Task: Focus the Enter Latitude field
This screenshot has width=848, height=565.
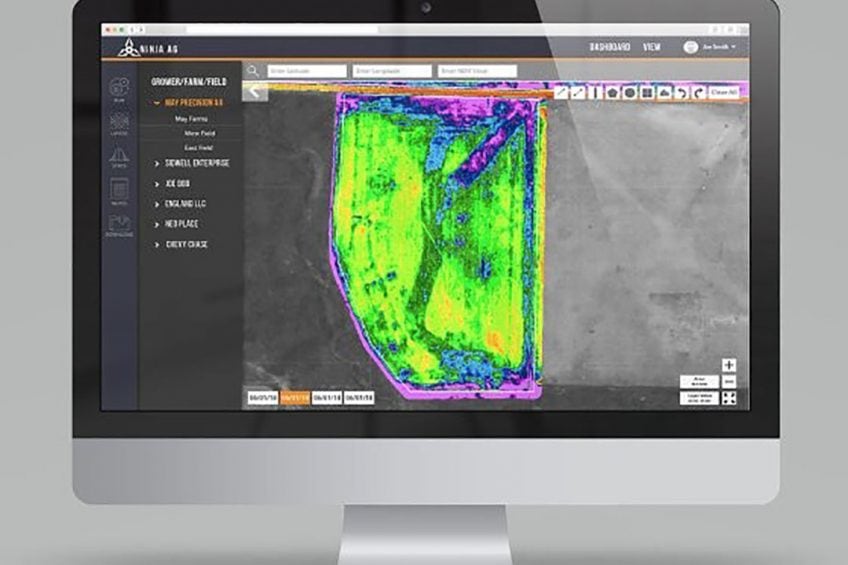Action: 307,71
